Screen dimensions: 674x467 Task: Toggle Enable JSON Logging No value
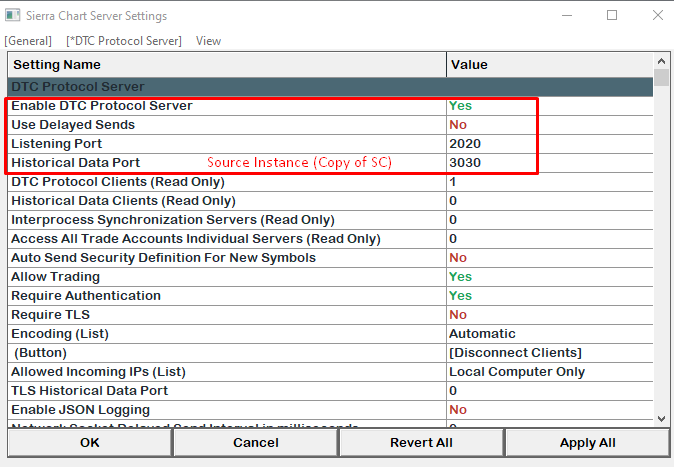(458, 409)
